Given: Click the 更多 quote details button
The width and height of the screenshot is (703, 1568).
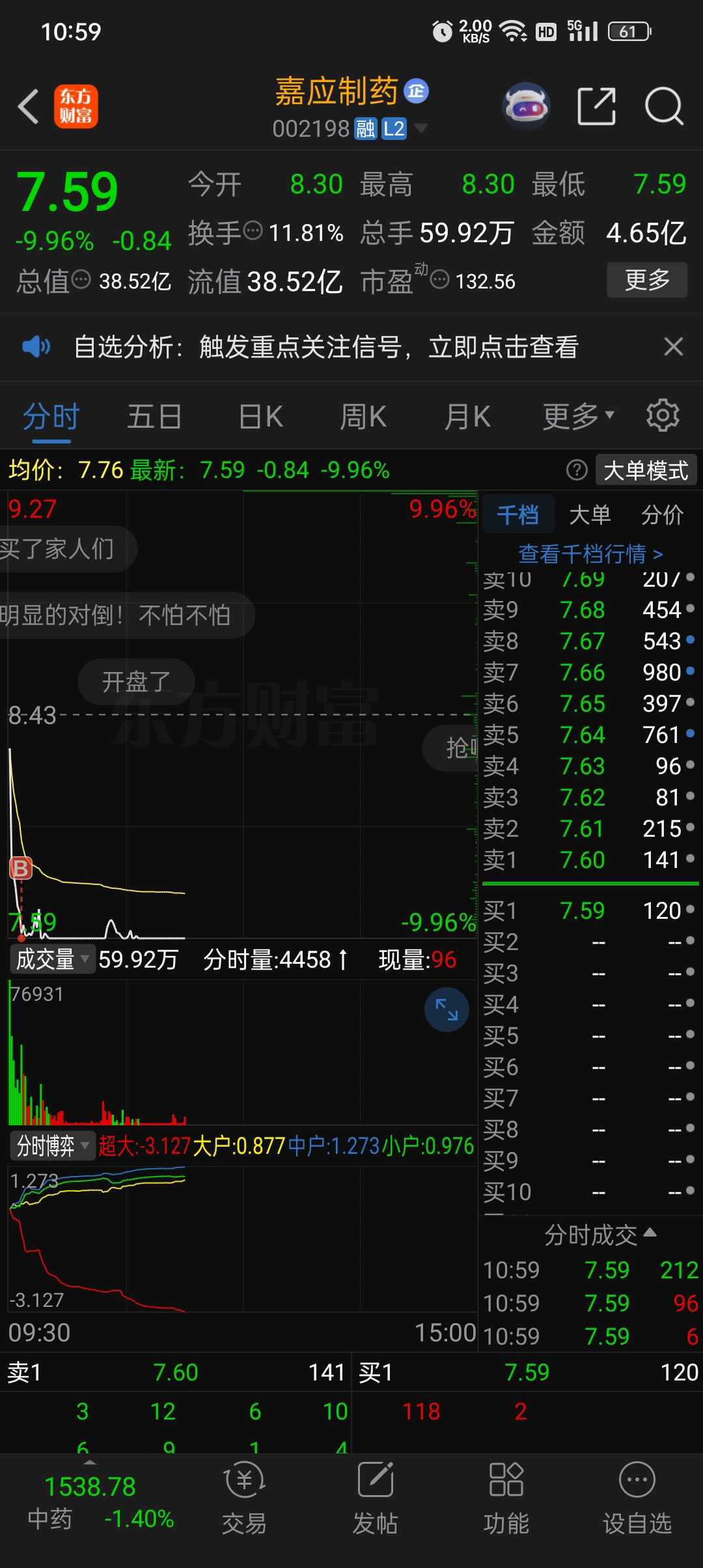Looking at the screenshot, I should [647, 280].
